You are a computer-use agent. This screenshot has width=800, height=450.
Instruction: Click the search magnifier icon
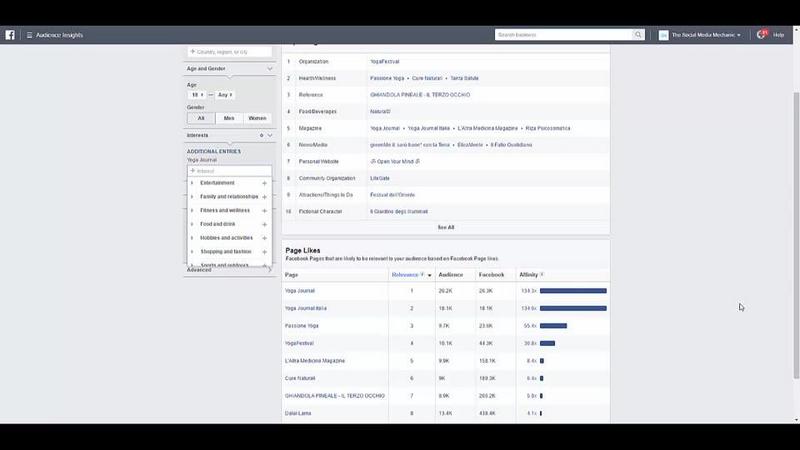click(x=638, y=35)
